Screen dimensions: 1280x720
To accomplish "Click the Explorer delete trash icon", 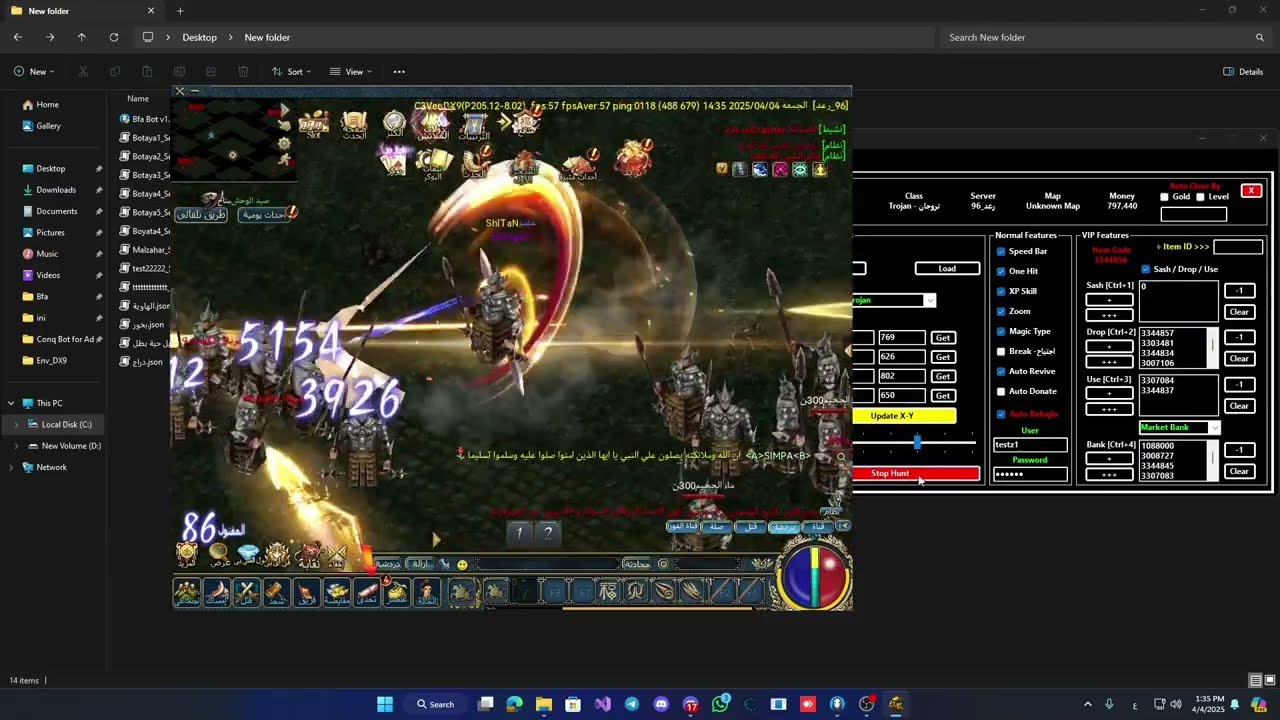I will tap(243, 72).
